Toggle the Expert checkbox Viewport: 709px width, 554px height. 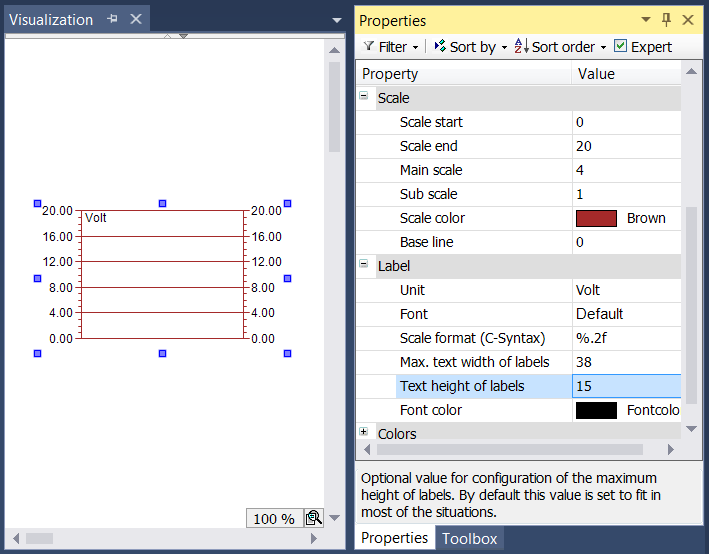pyautogui.click(x=620, y=46)
